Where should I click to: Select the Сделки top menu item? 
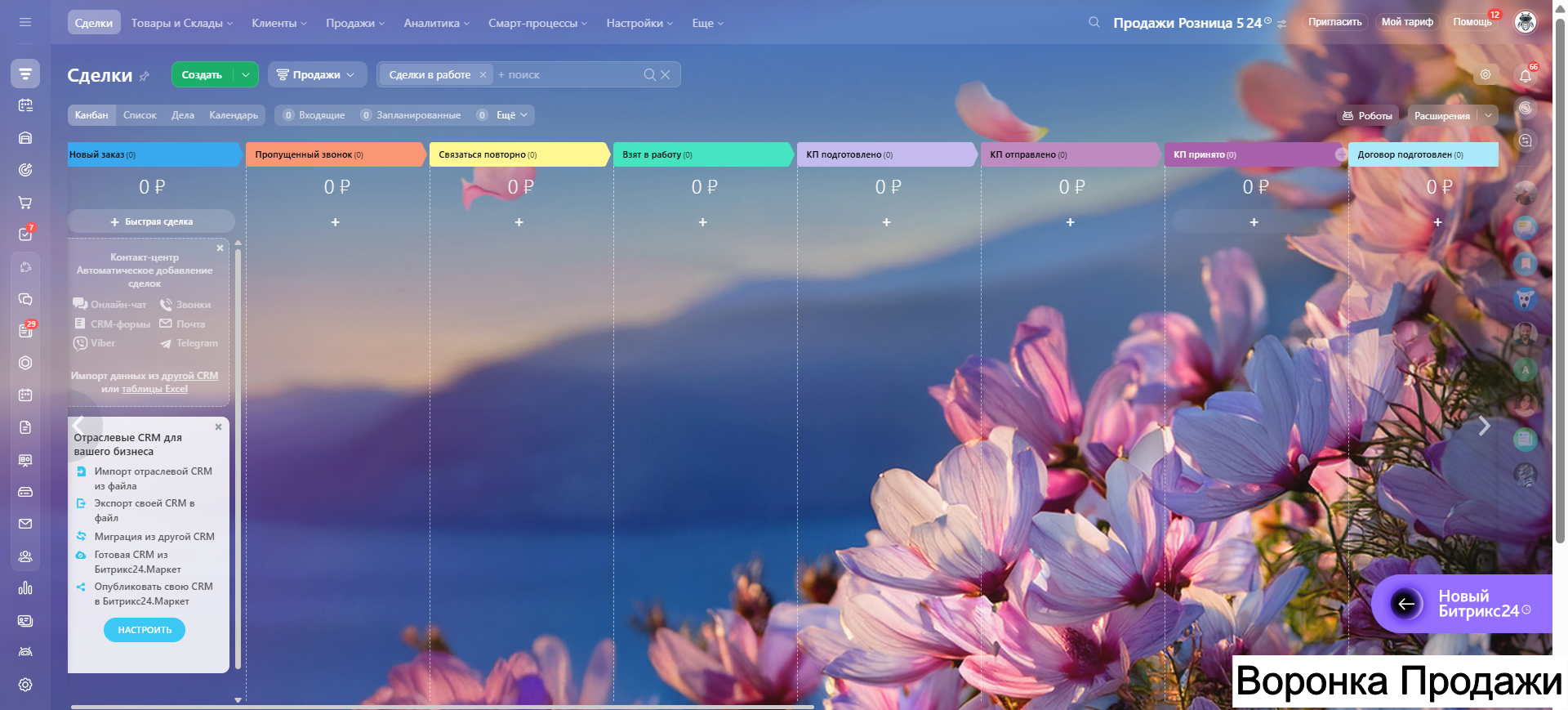94,23
